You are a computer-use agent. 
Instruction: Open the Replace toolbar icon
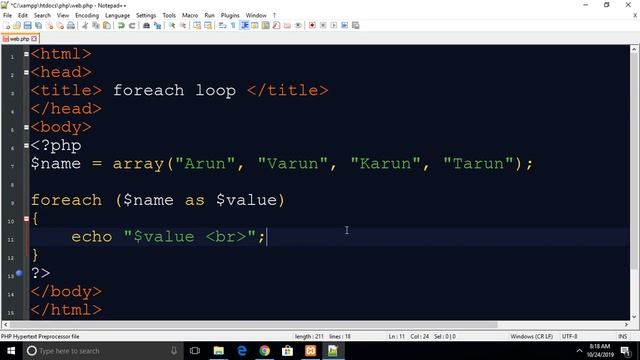(157, 25)
